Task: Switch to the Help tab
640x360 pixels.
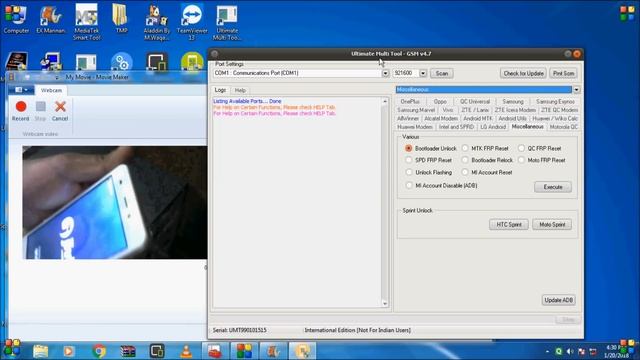Action: (x=240, y=90)
